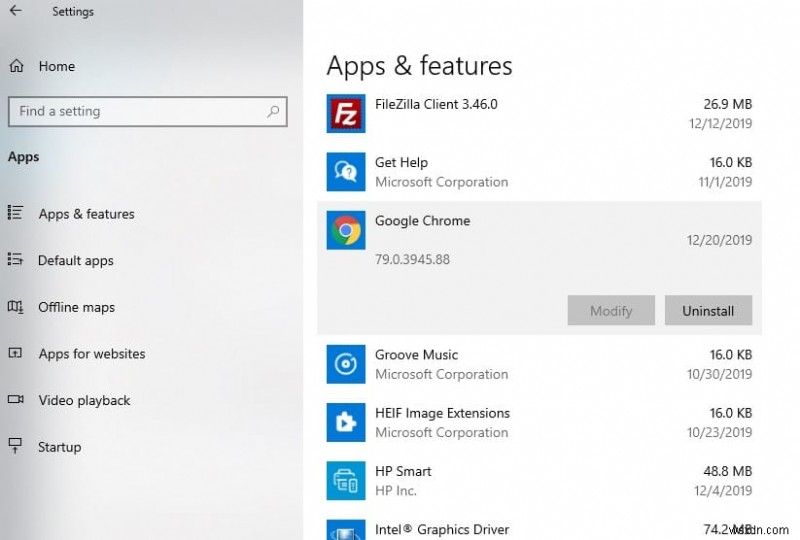This screenshot has width=800, height=540.
Task: Click the HP Smart app icon
Action: click(346, 480)
